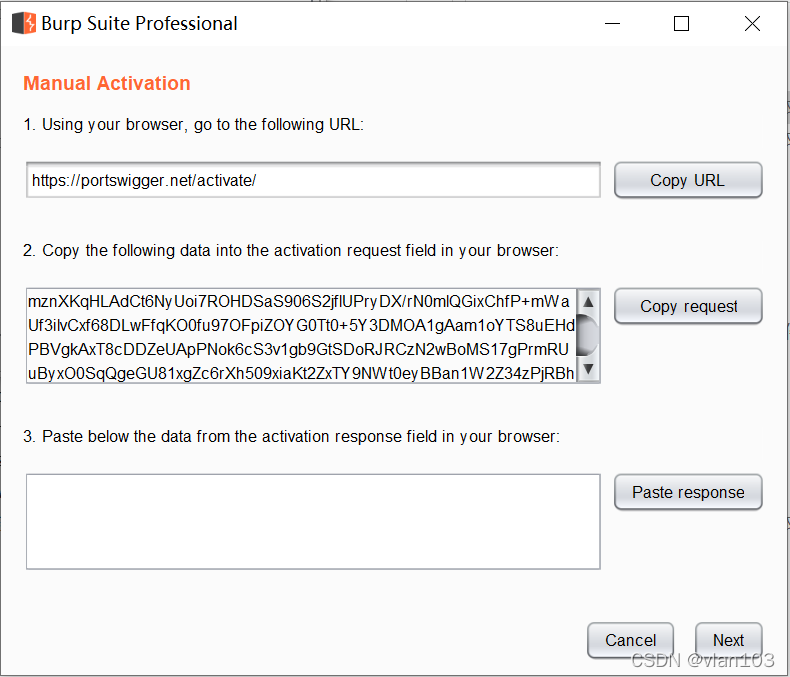Click the Copy request button
This screenshot has width=790, height=677.
[688, 306]
